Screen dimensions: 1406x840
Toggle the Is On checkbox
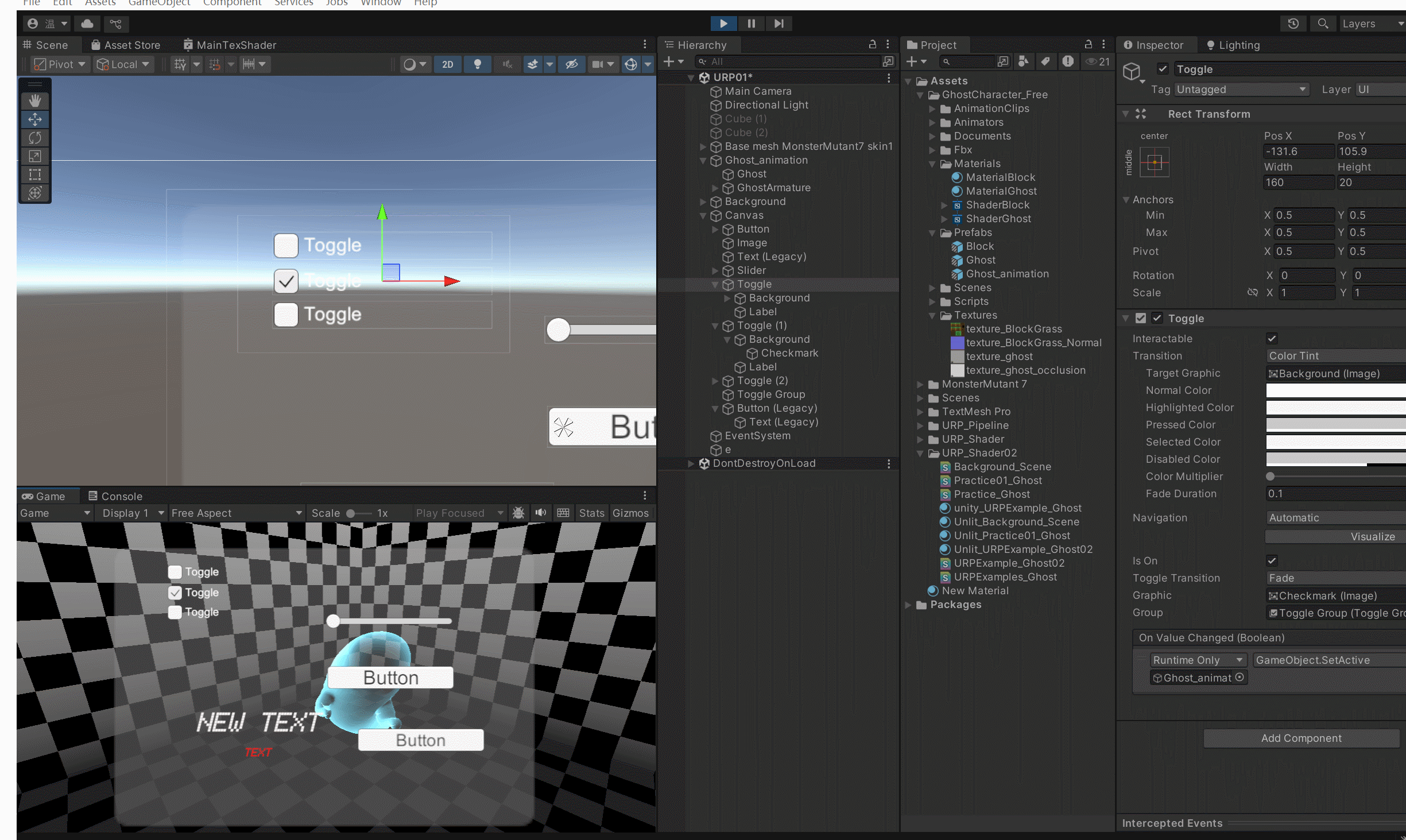1272,561
